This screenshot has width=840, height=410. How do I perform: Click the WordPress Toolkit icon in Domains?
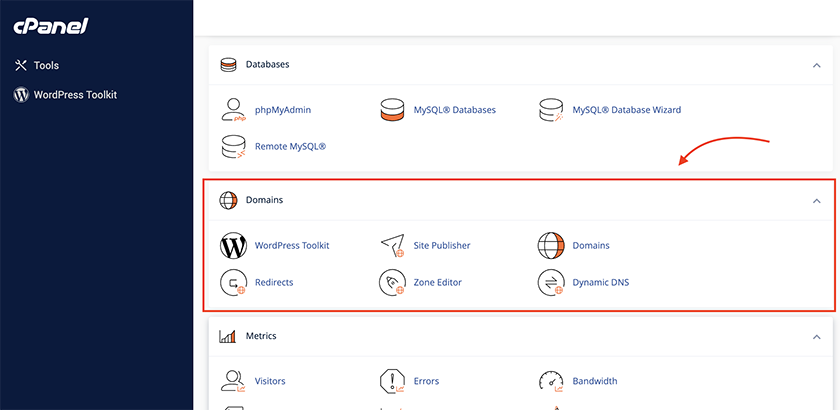[x=233, y=246]
